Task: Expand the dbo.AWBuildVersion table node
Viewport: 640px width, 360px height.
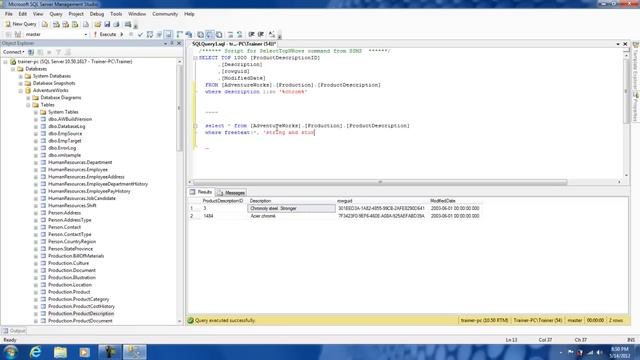Action: pos(36,120)
